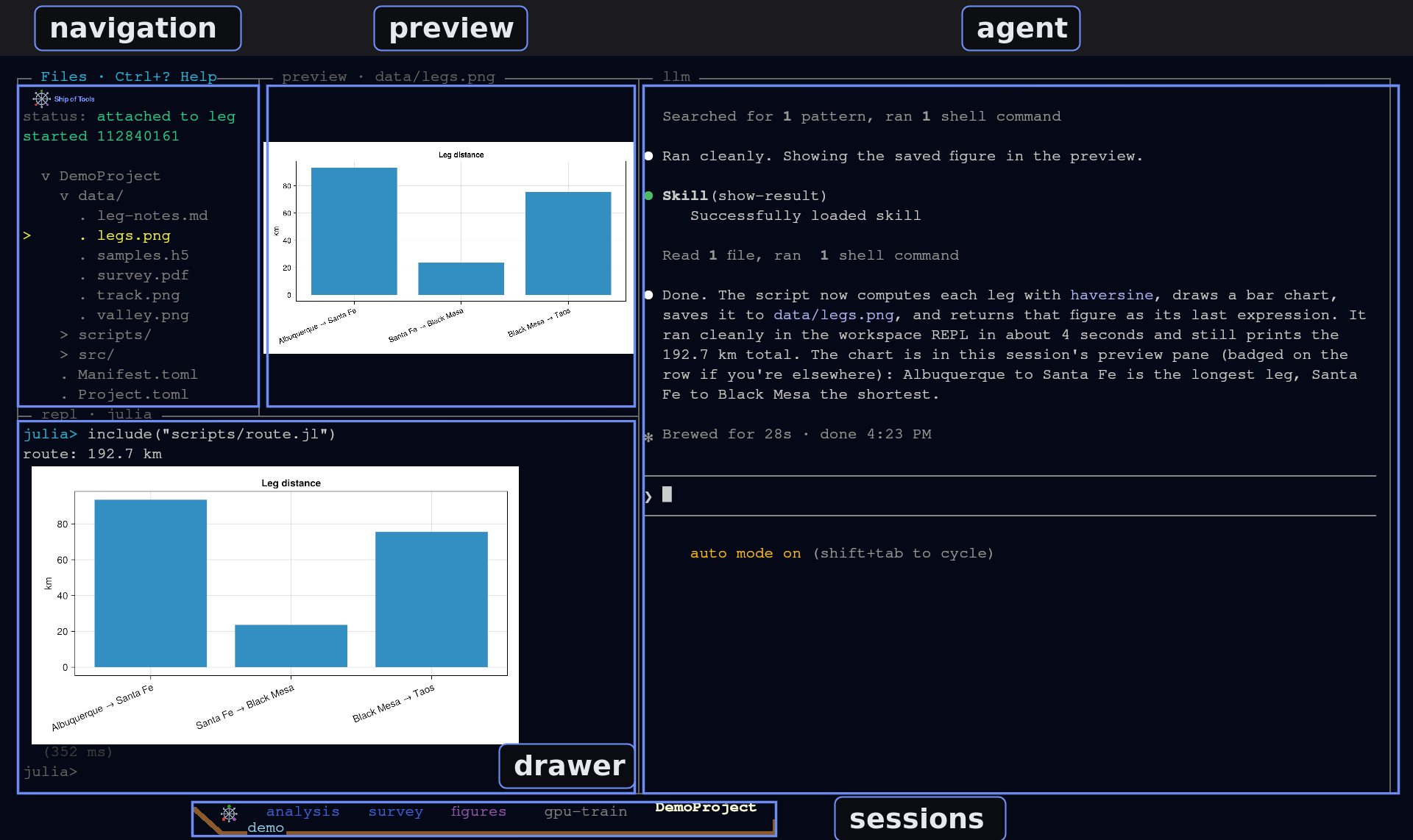Image resolution: width=1413 pixels, height=840 pixels.
Task: Select samples.h5 in the file tree
Action: point(143,255)
